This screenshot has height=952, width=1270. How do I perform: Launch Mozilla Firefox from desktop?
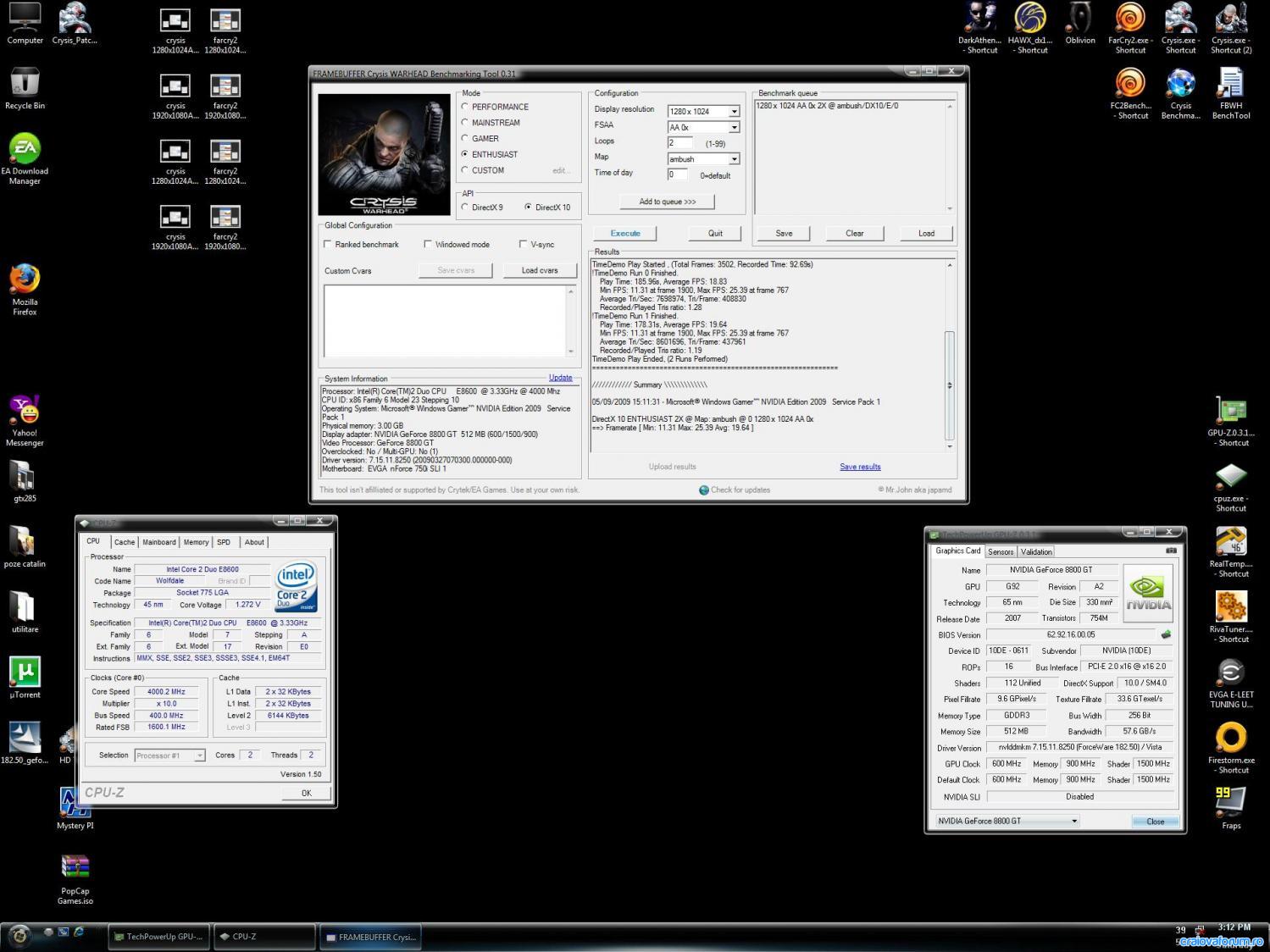(25, 290)
